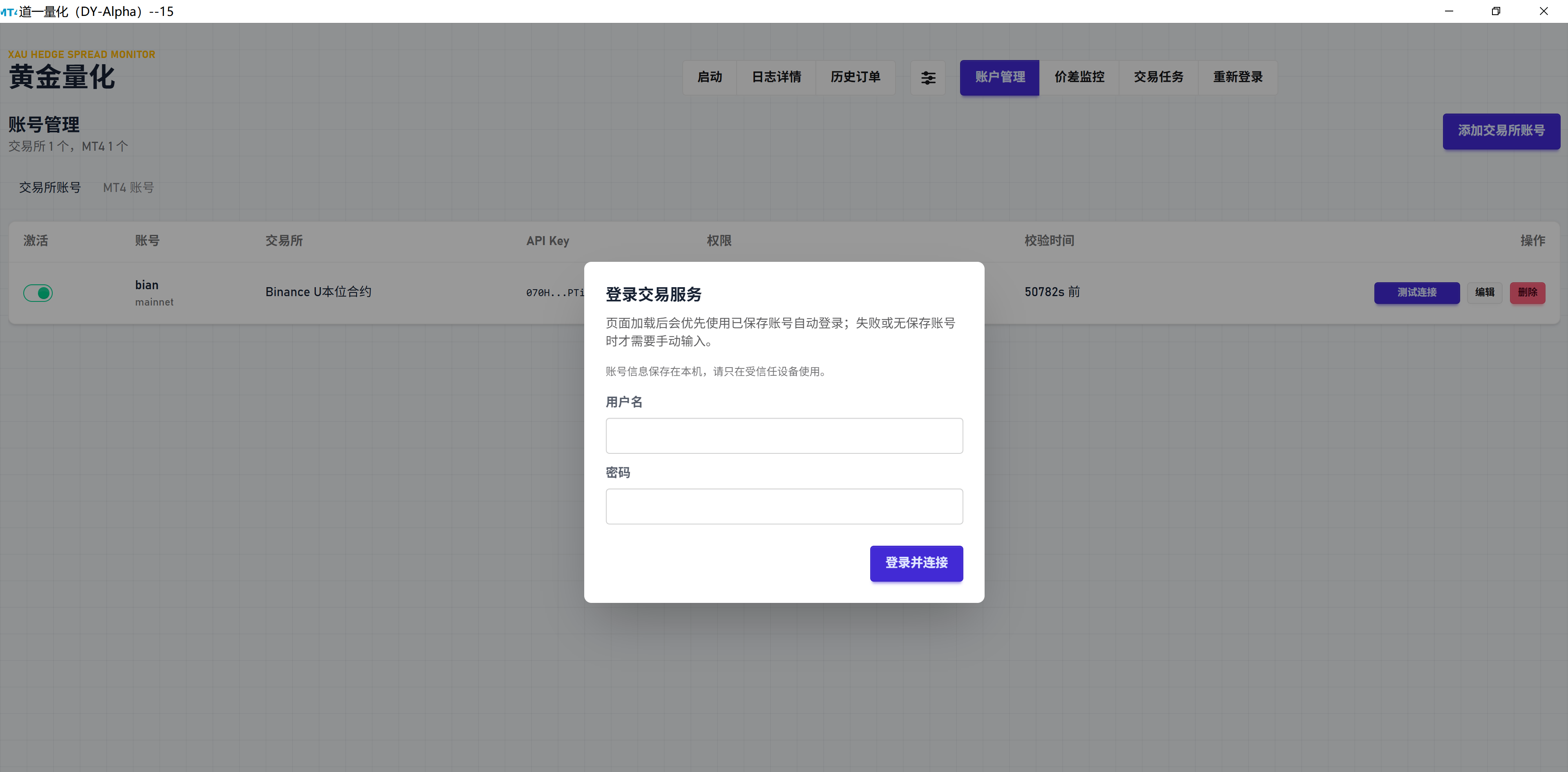Toggle the bian account activation switch
The height and width of the screenshot is (772, 1568).
click(38, 292)
